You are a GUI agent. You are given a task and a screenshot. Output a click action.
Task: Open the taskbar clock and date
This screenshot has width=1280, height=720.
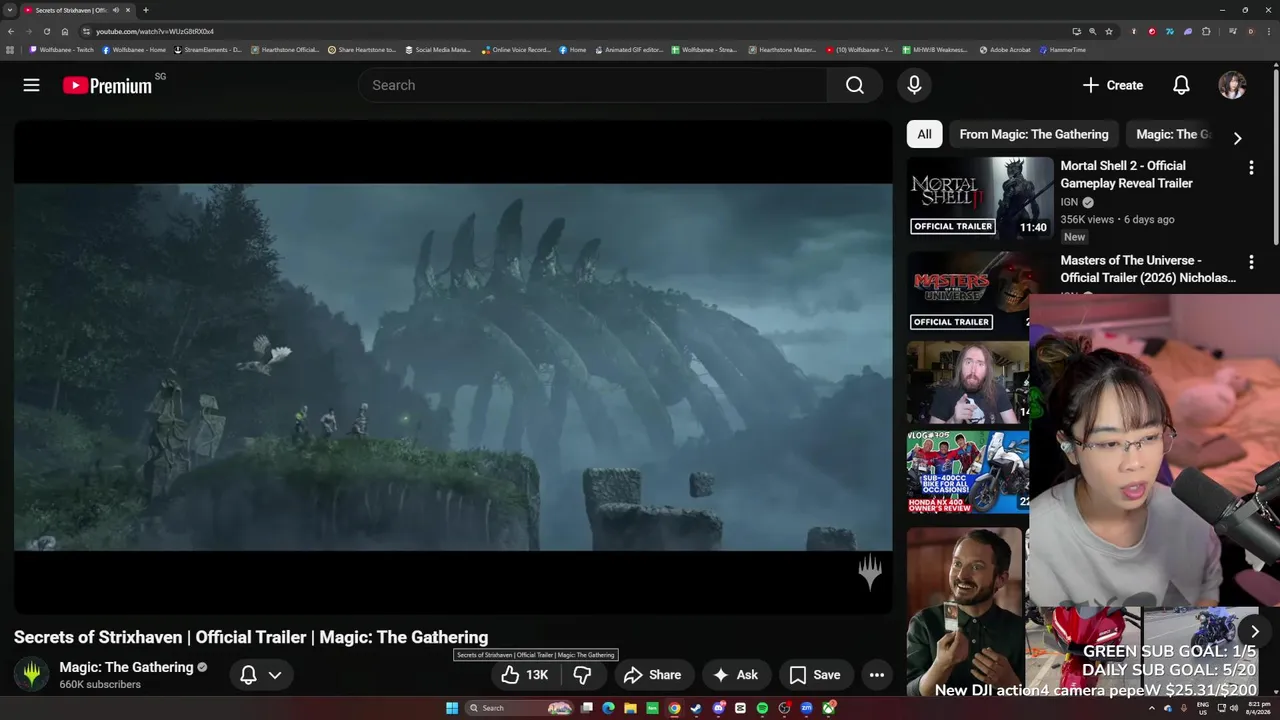point(1259,708)
